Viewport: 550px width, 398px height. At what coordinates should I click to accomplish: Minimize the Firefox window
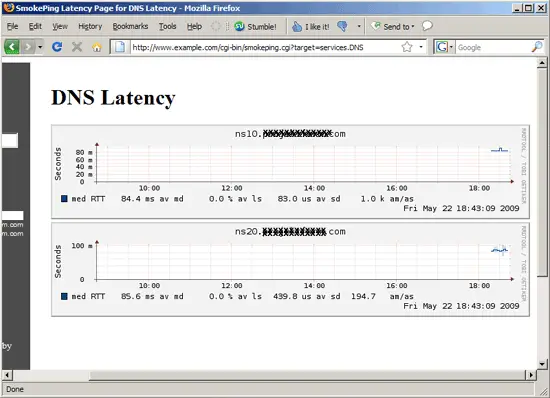(x=516, y=8)
